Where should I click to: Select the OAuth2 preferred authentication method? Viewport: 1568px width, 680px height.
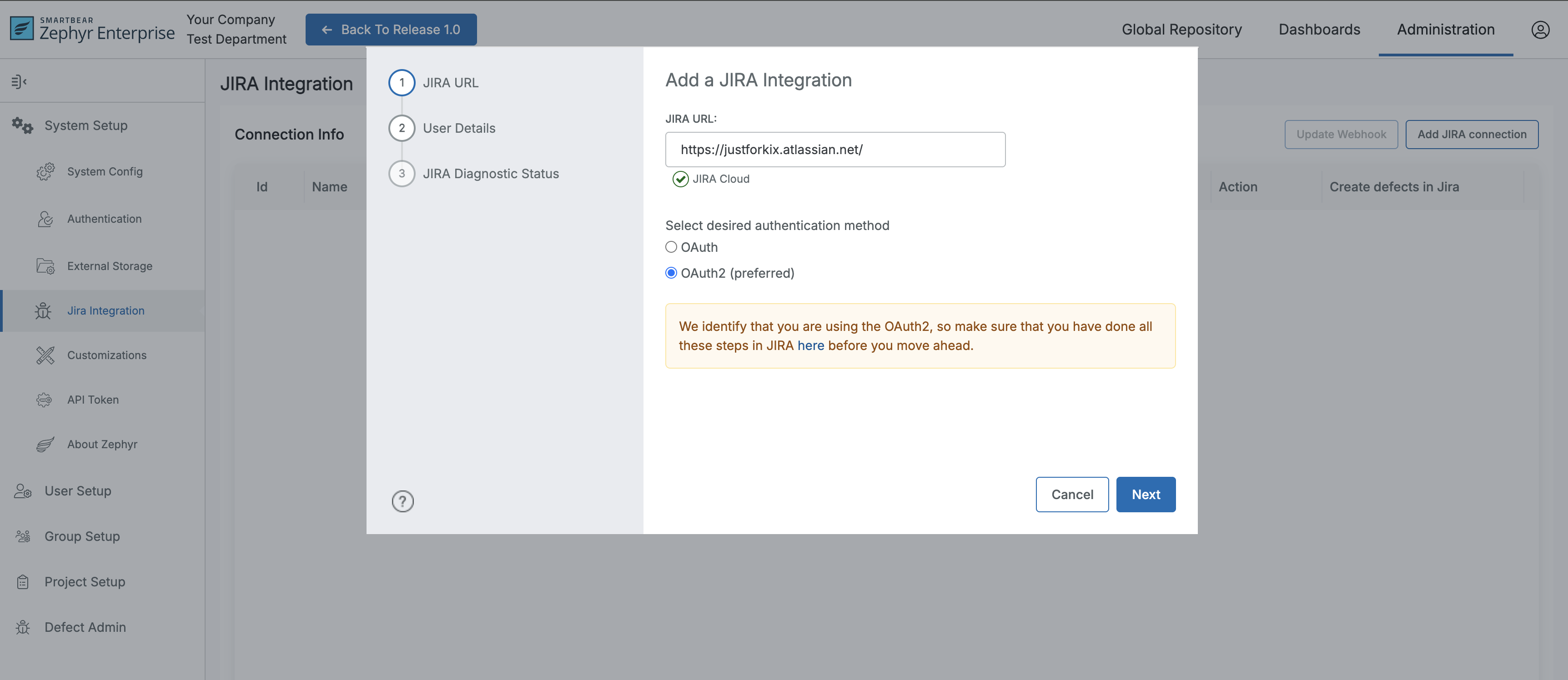[671, 272]
